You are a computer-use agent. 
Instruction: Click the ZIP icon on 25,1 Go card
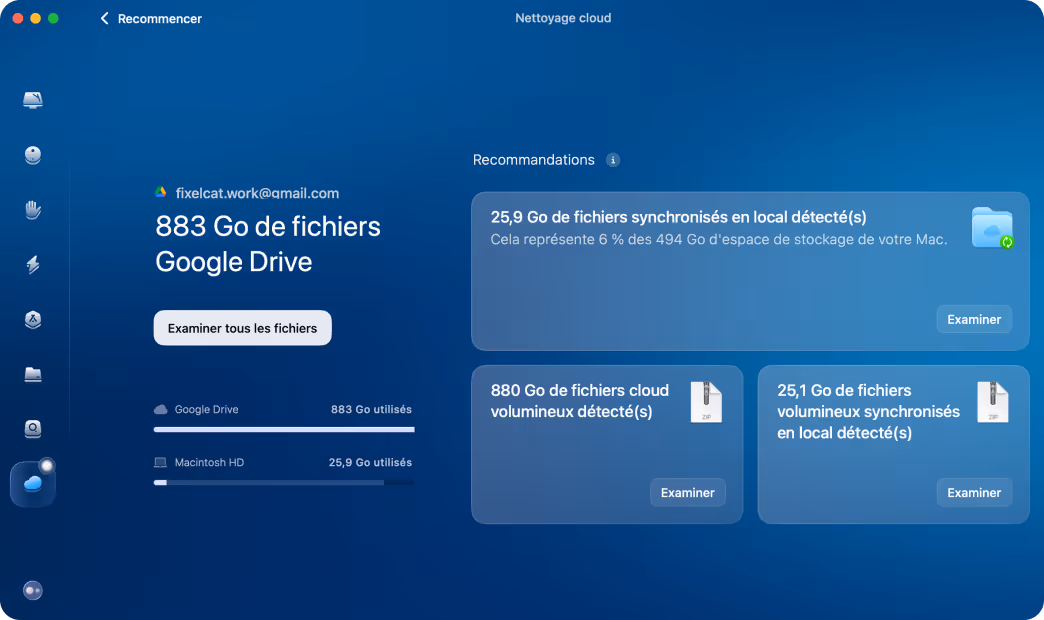[x=992, y=402]
